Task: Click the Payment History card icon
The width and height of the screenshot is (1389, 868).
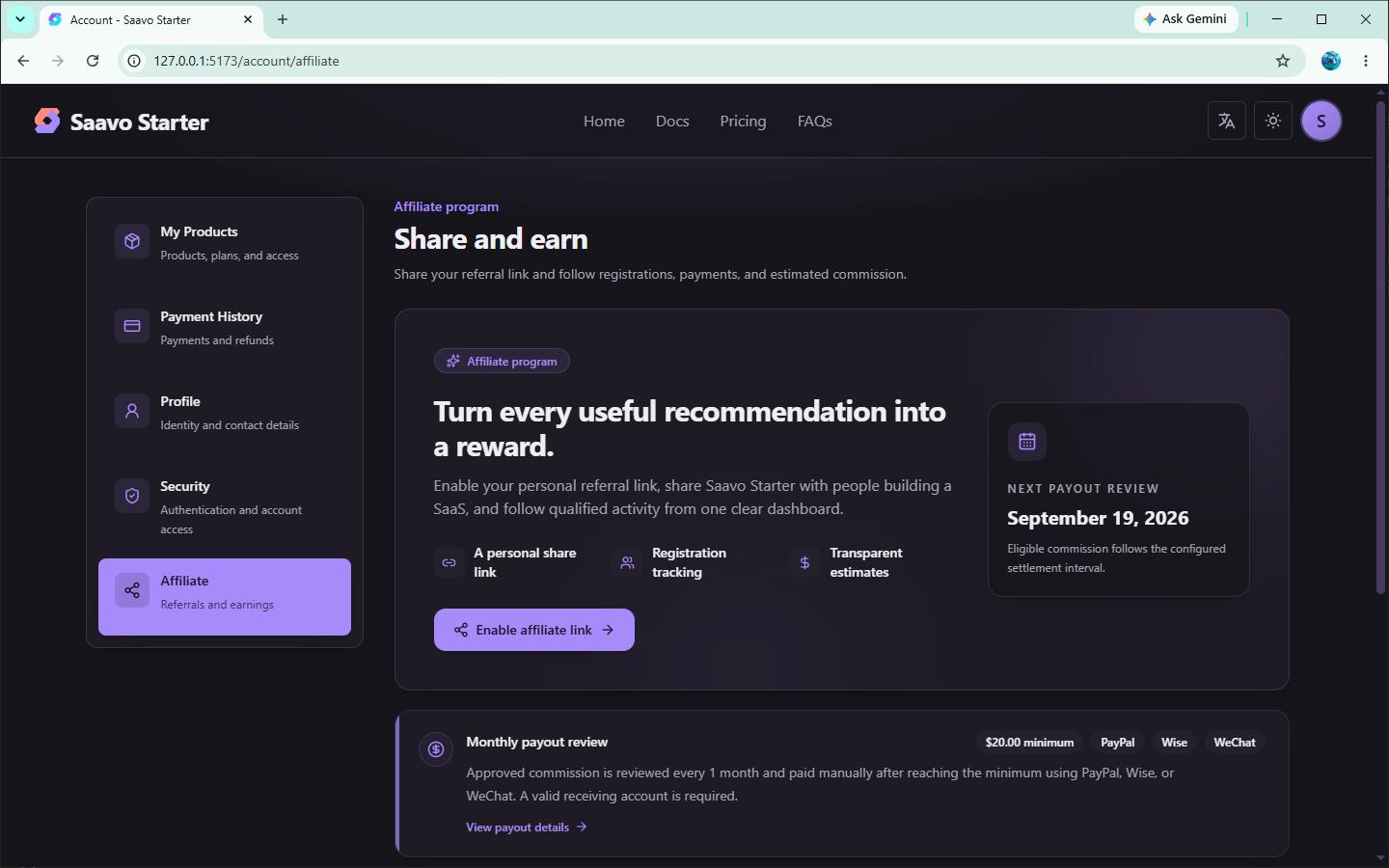Action: [132, 326]
